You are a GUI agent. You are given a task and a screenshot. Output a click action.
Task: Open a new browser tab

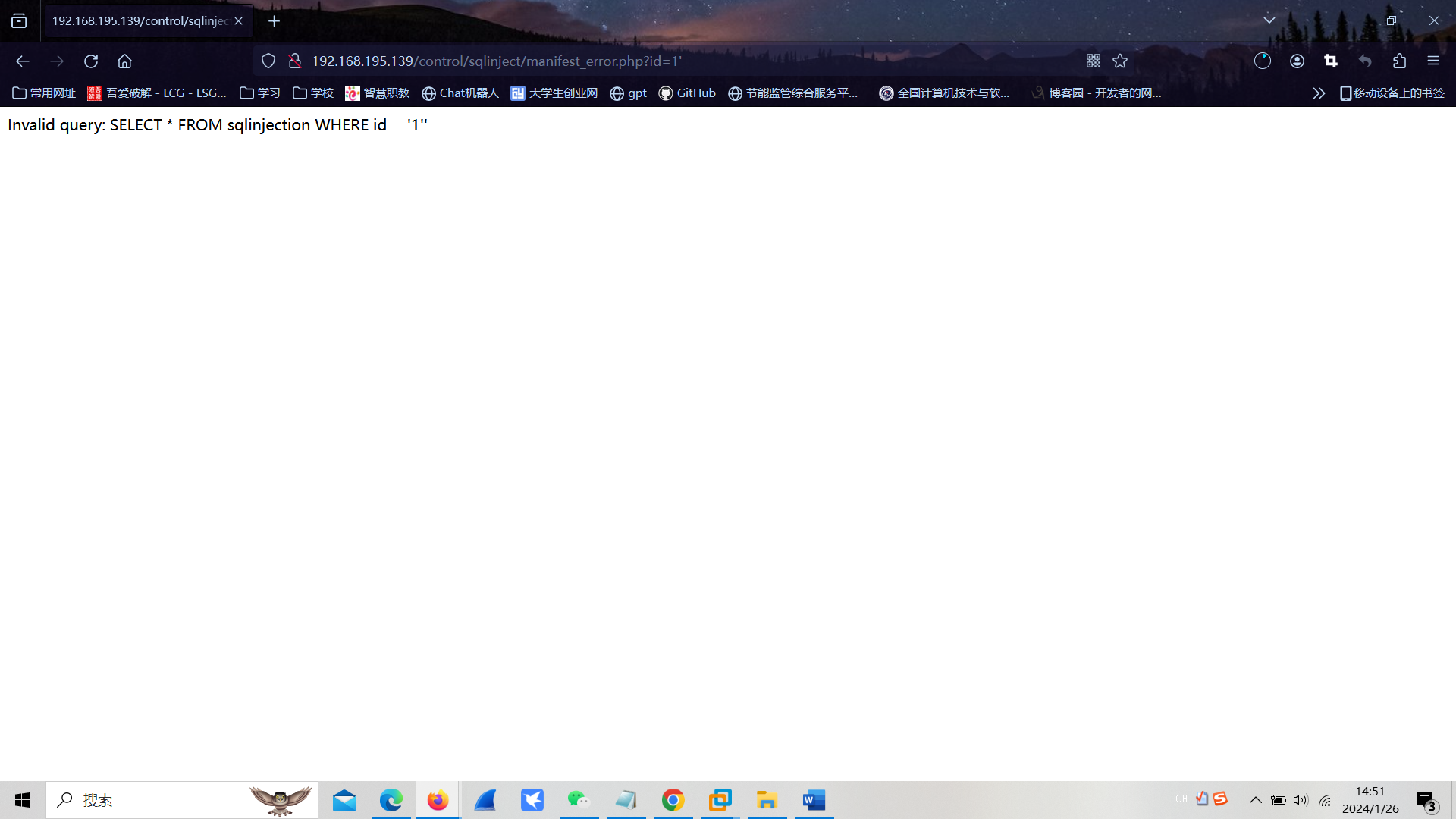click(274, 21)
